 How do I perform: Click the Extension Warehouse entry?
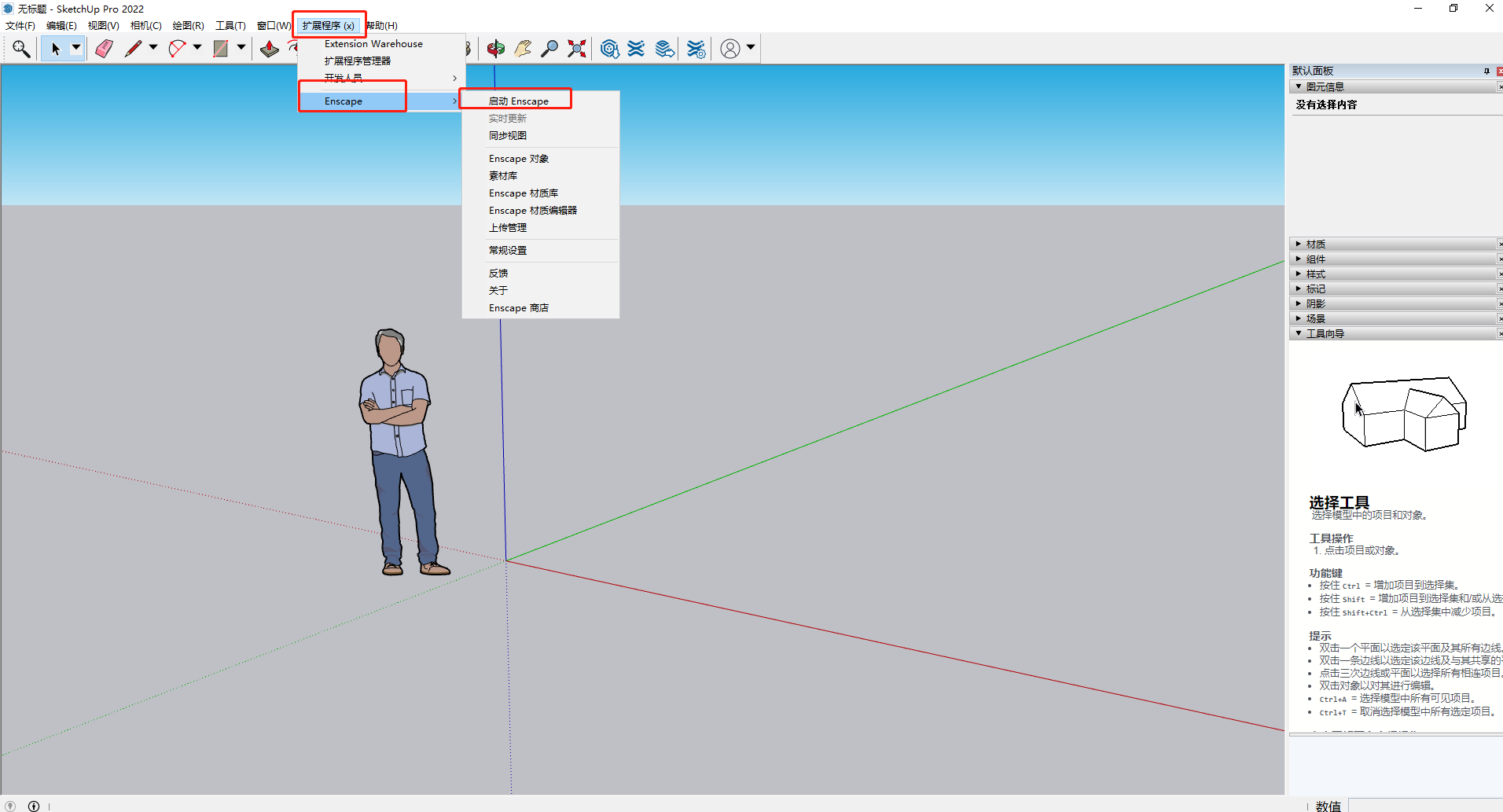(x=373, y=43)
